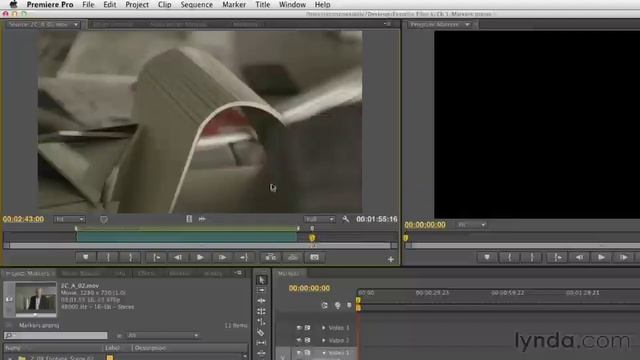Click timeline Set Encore Chapter Marker icon
Screen dimensions: 640x360
pyautogui.click(x=338, y=305)
